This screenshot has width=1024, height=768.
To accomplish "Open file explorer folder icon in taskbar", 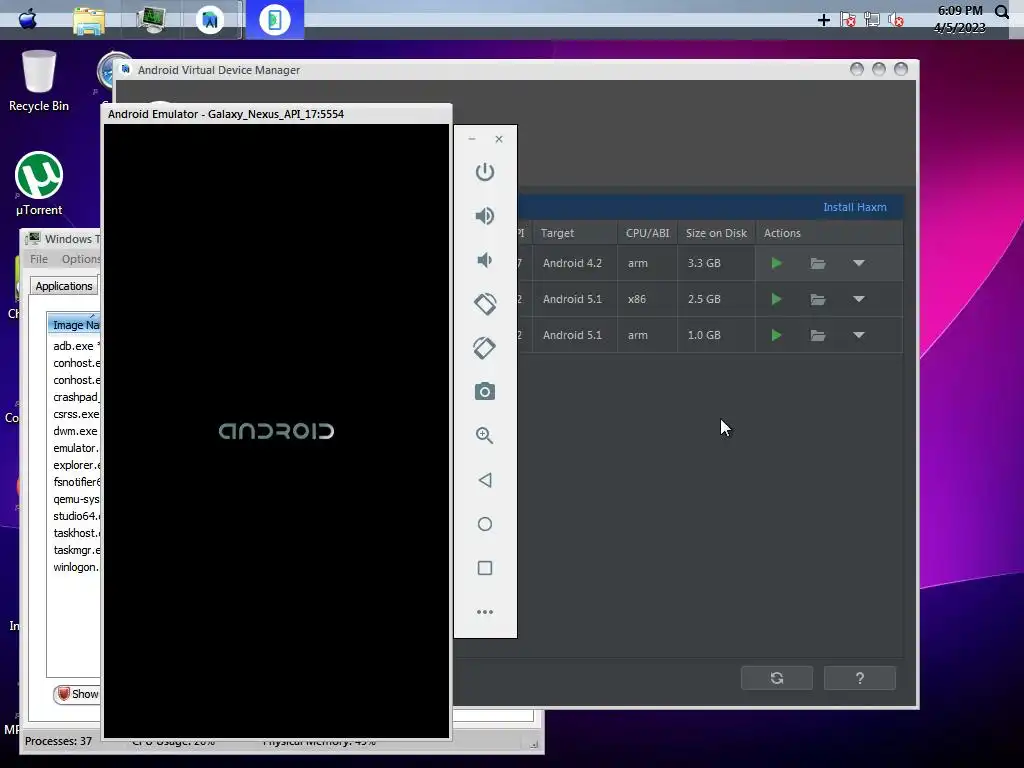I will click(x=89, y=20).
